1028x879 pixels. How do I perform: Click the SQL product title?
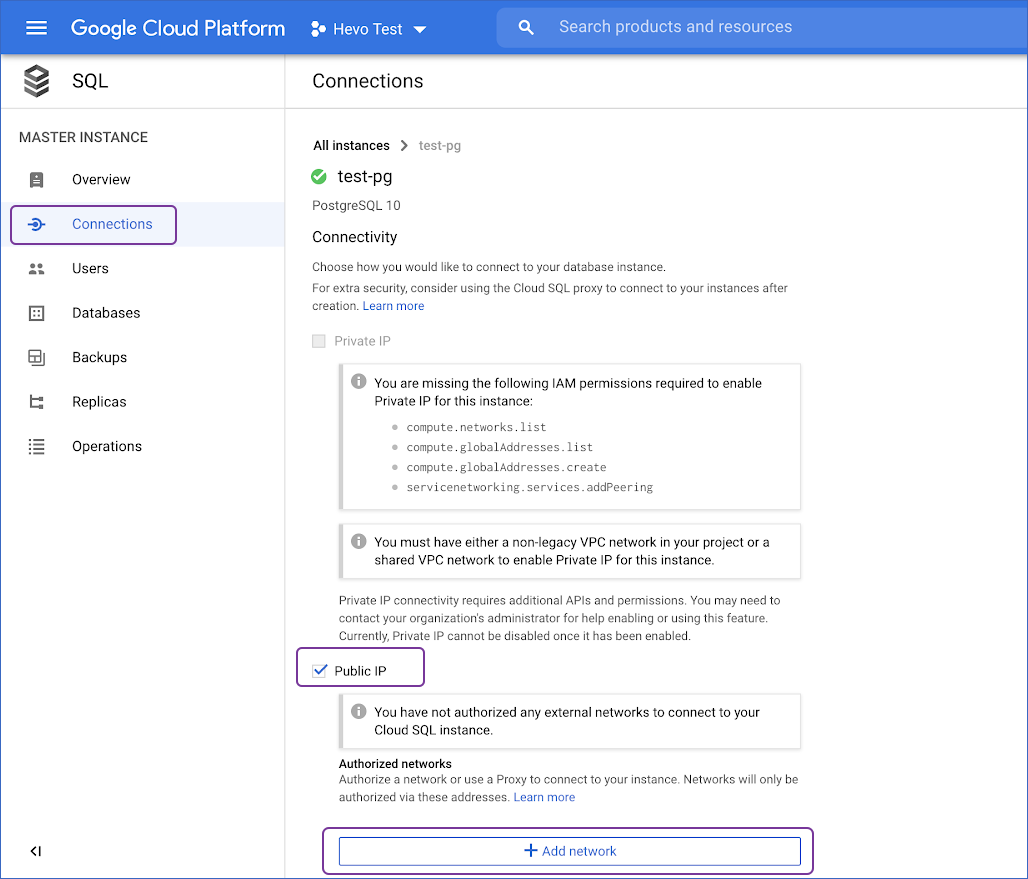coord(90,81)
